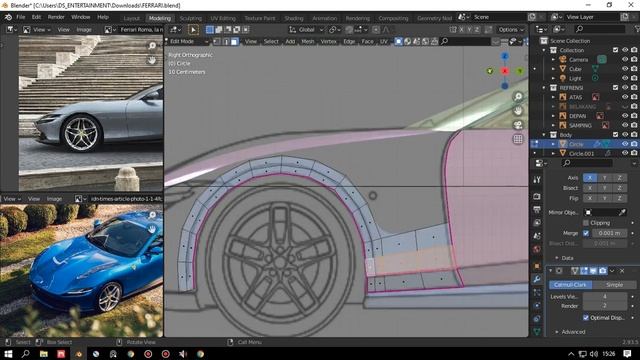Click the viewport pan hand icon
The height and width of the screenshot is (360, 640).
(x=518, y=111)
